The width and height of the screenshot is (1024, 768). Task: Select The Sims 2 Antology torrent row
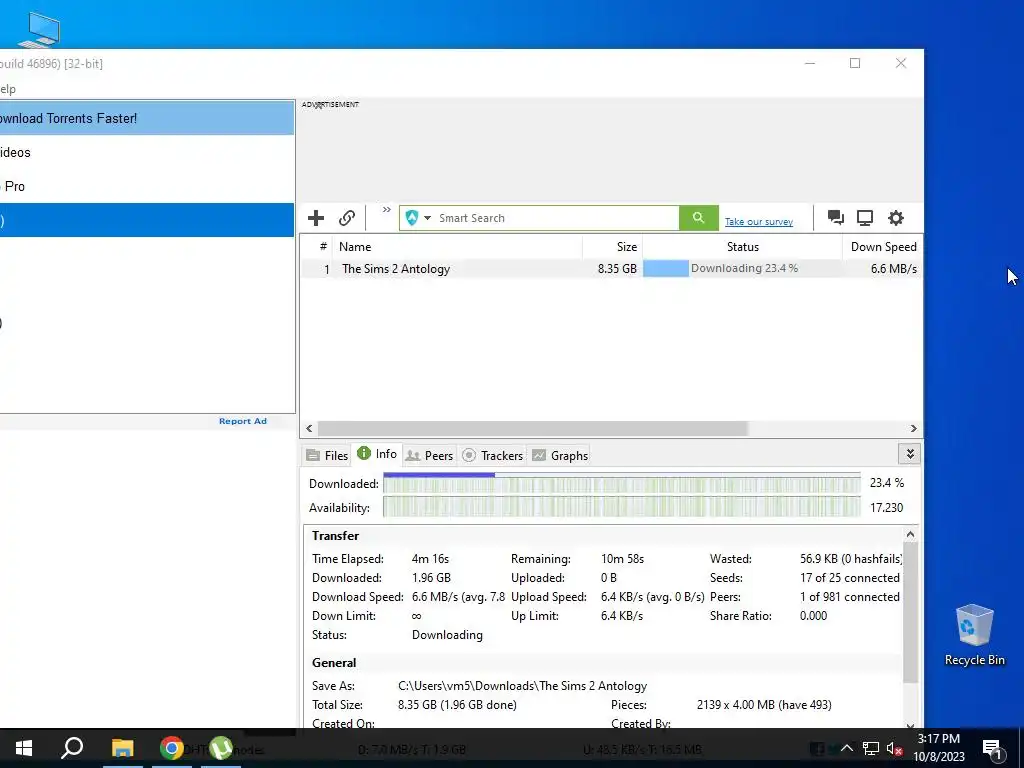tap(611, 268)
